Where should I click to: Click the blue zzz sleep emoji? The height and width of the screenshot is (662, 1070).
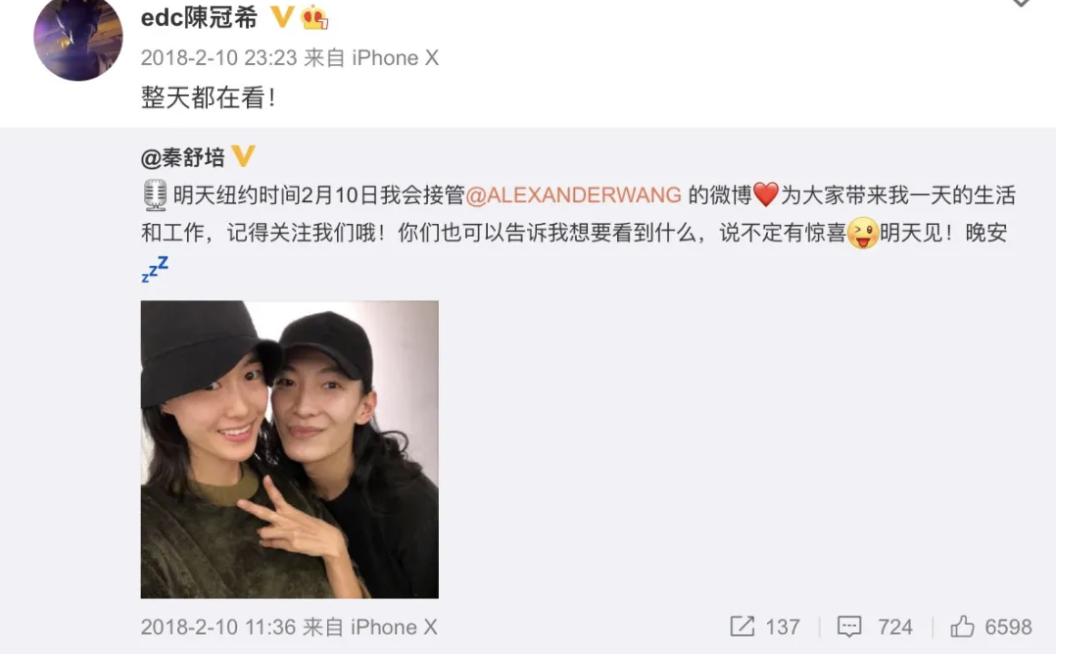(155, 270)
